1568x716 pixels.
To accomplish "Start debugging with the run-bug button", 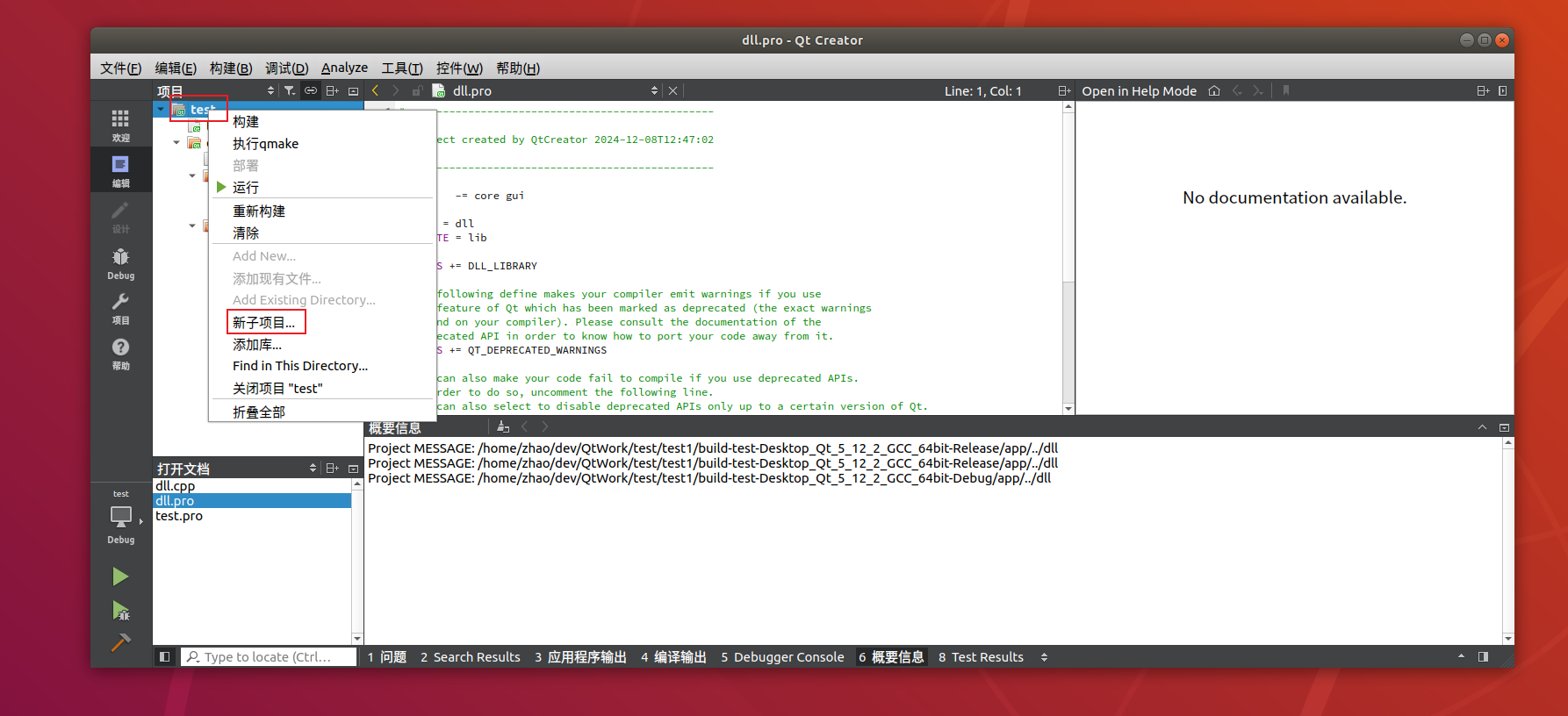I will [120, 610].
